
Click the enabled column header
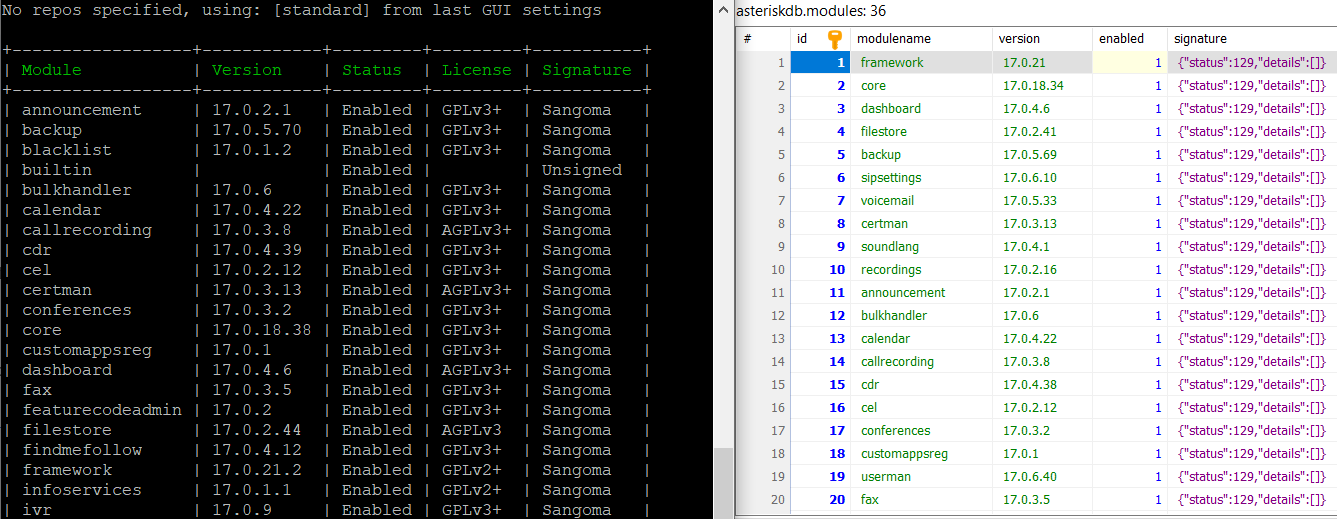click(x=1121, y=39)
